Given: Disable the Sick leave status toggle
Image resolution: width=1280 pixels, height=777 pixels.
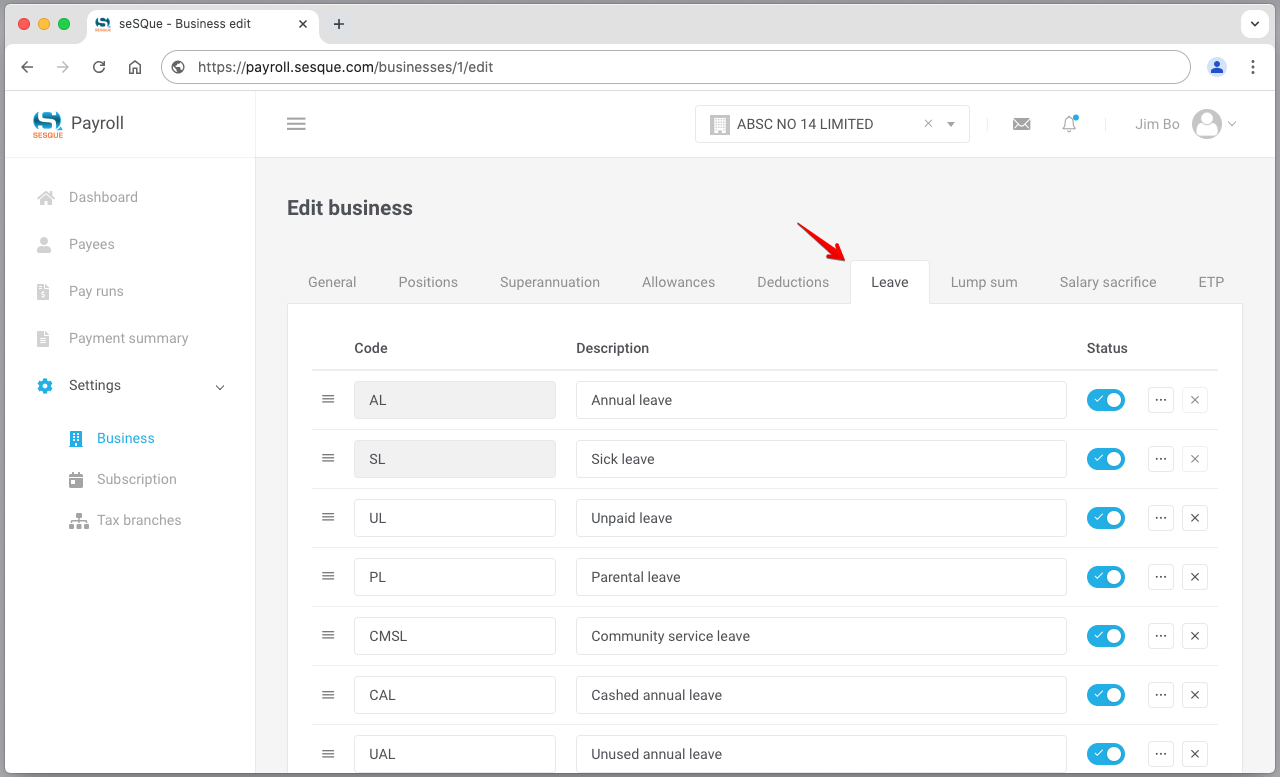Looking at the screenshot, I should (1105, 459).
